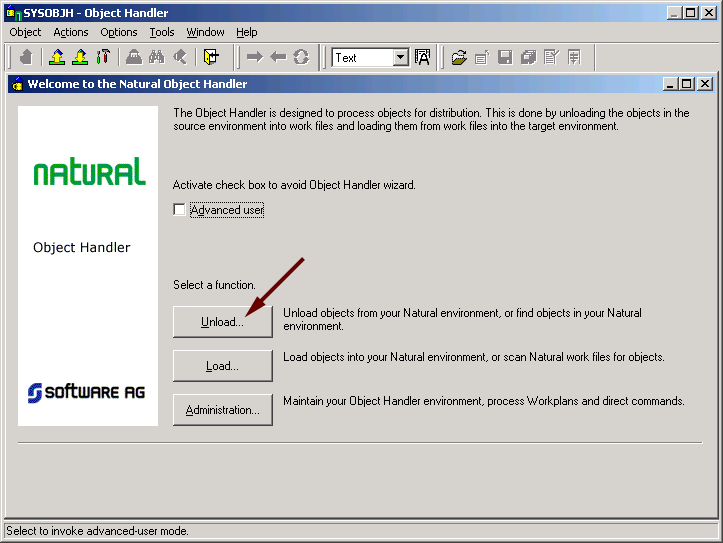Click the yellow door exit icon
Viewport: 723px width, 543px height.
point(211,58)
